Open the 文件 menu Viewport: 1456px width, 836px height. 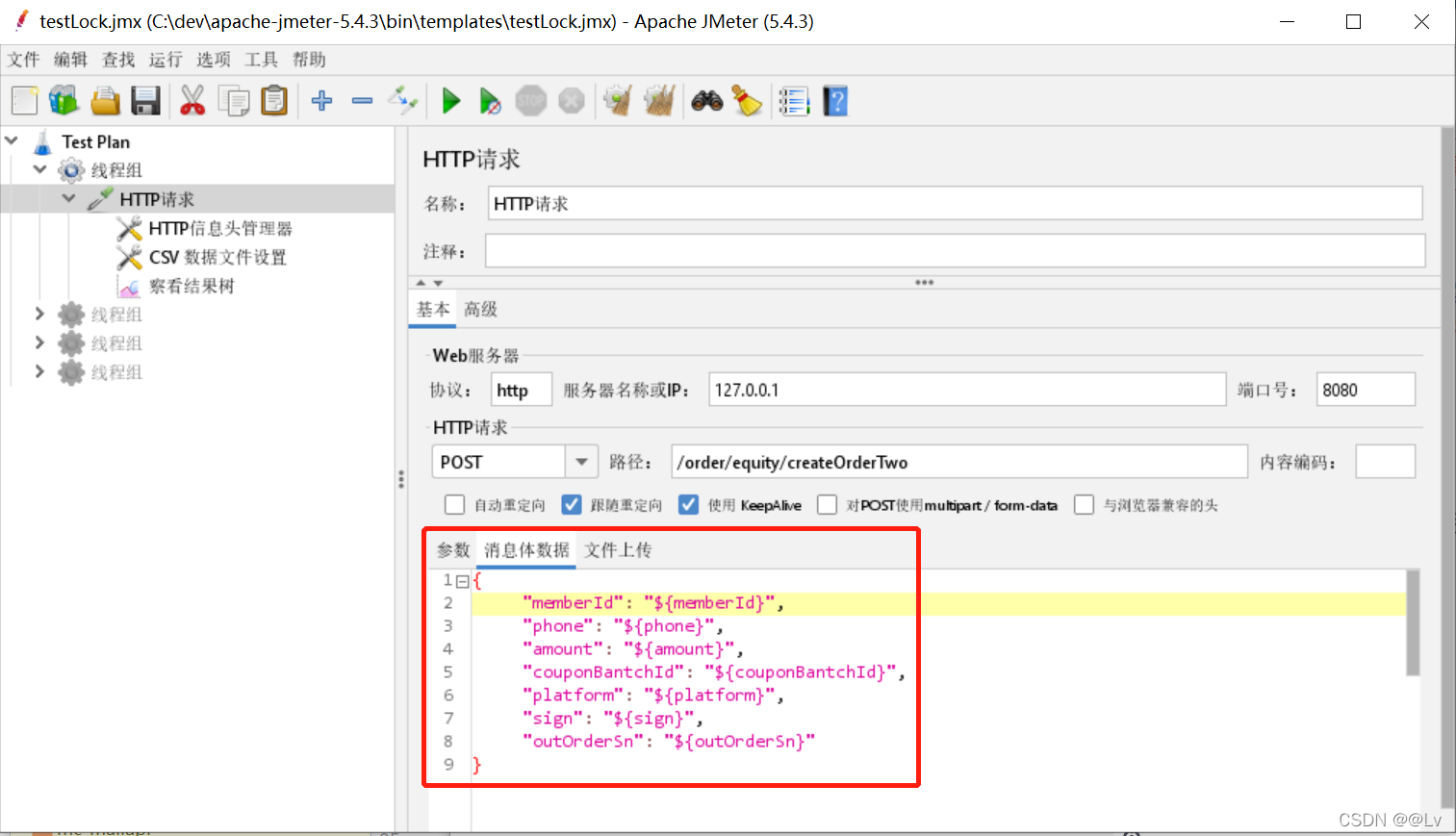(x=23, y=60)
